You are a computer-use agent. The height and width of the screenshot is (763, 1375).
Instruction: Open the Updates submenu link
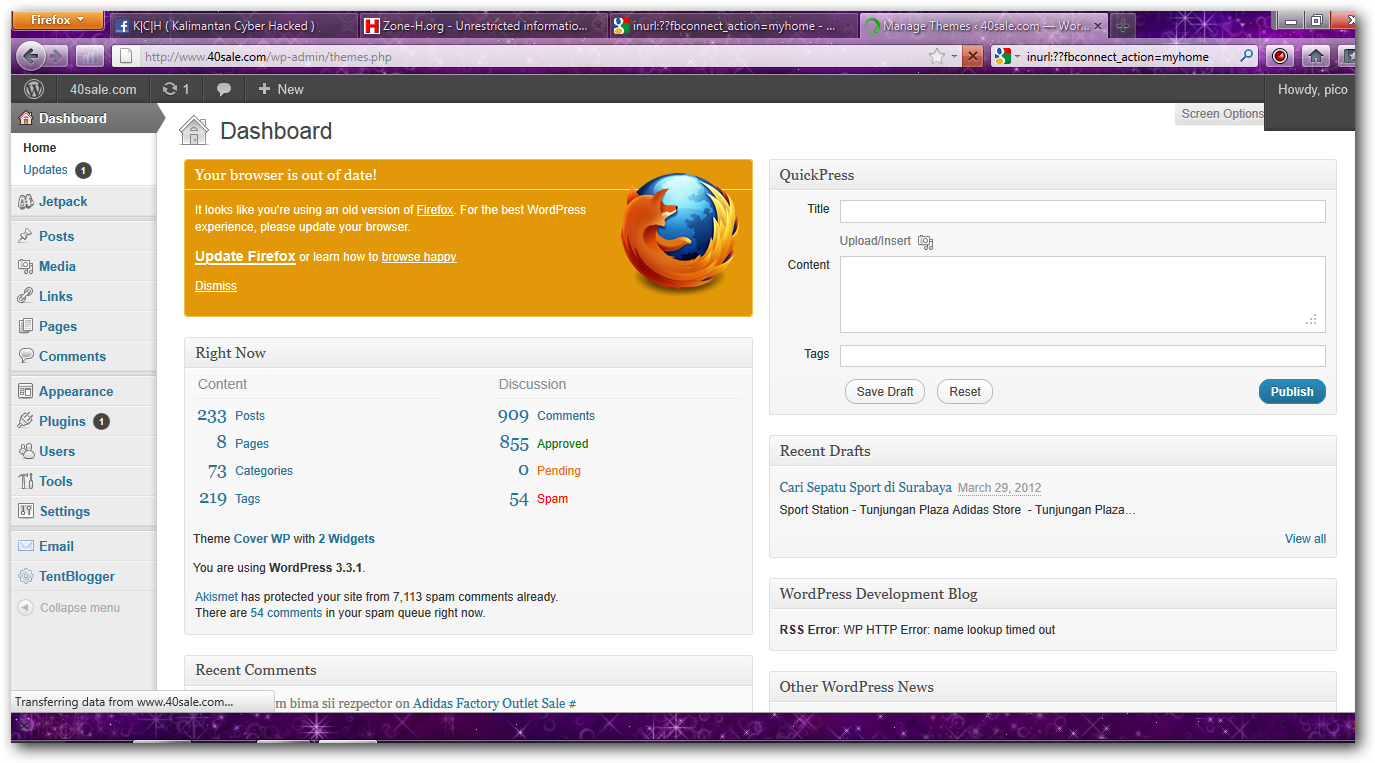pyautogui.click(x=46, y=170)
